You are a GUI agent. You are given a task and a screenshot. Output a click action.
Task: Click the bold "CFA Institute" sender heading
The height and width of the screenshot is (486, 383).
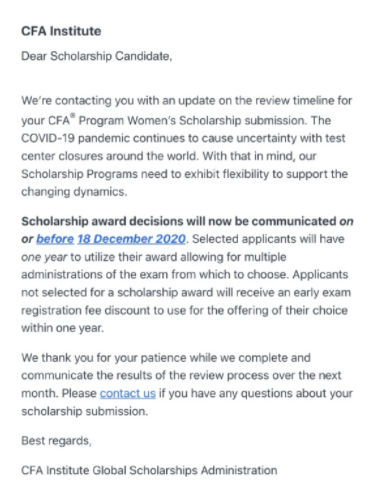(61, 31)
